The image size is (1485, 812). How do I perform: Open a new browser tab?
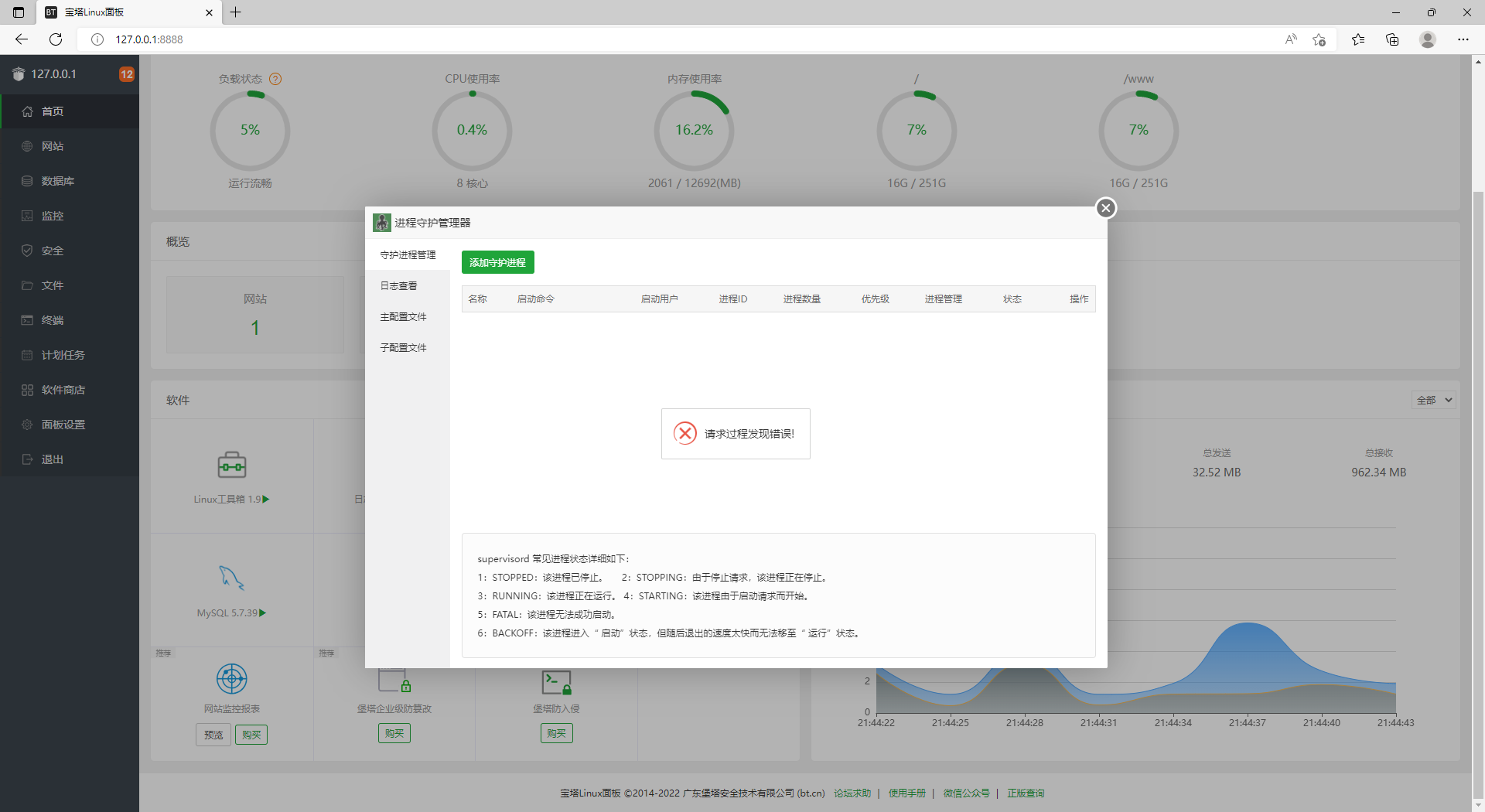click(236, 12)
